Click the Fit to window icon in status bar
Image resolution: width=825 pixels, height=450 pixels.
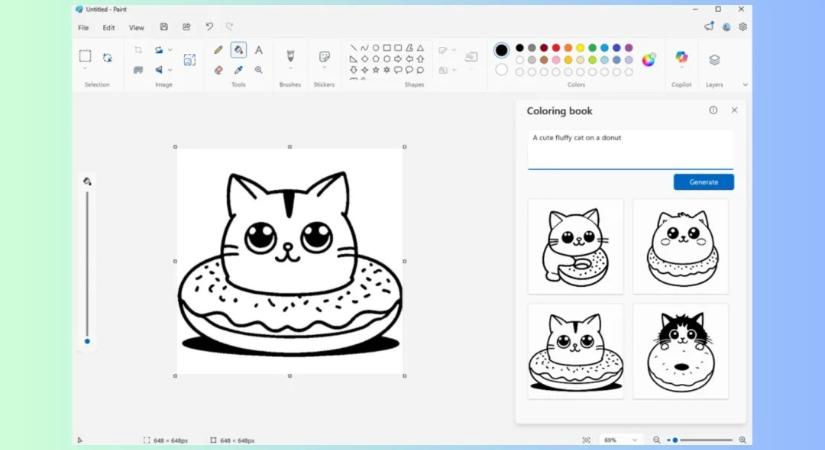tap(587, 439)
